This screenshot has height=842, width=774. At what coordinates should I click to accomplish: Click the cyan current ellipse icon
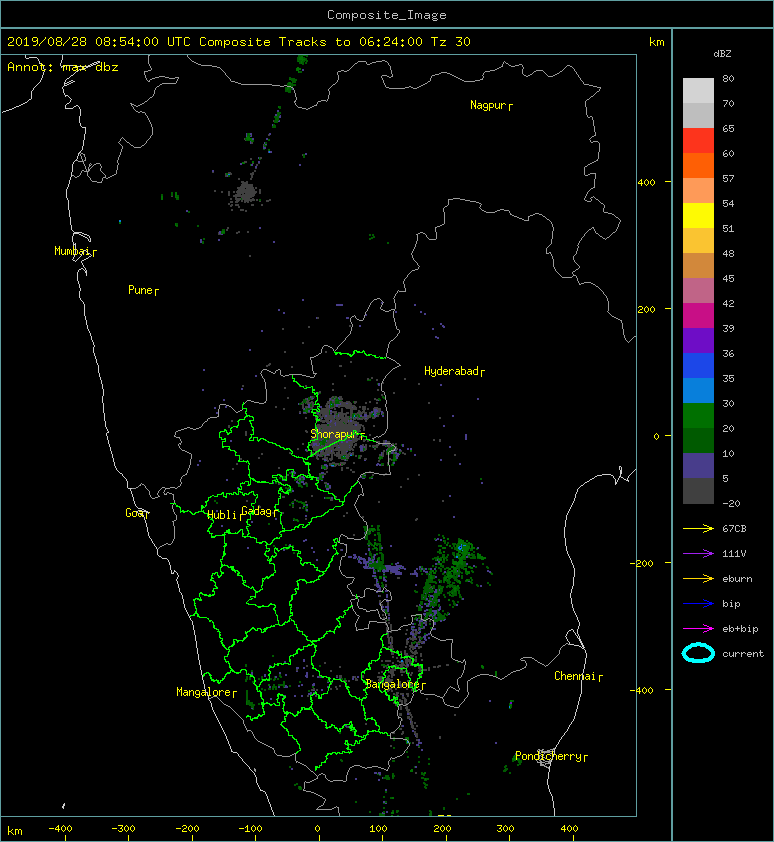(x=698, y=653)
